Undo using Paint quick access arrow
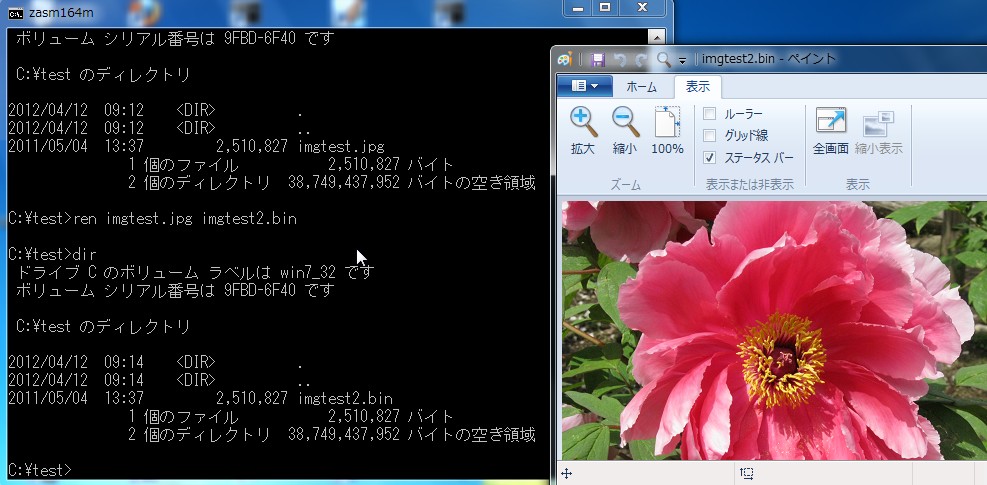 coord(620,60)
